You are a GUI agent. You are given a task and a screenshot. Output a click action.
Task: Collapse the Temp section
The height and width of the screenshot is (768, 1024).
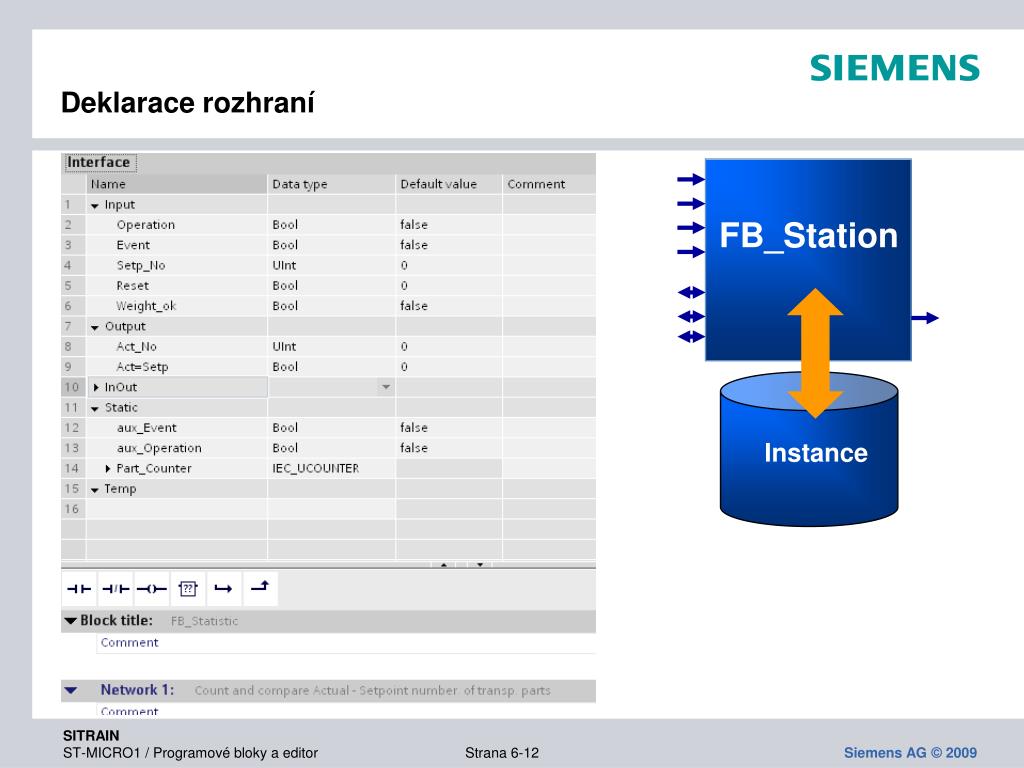(95, 490)
